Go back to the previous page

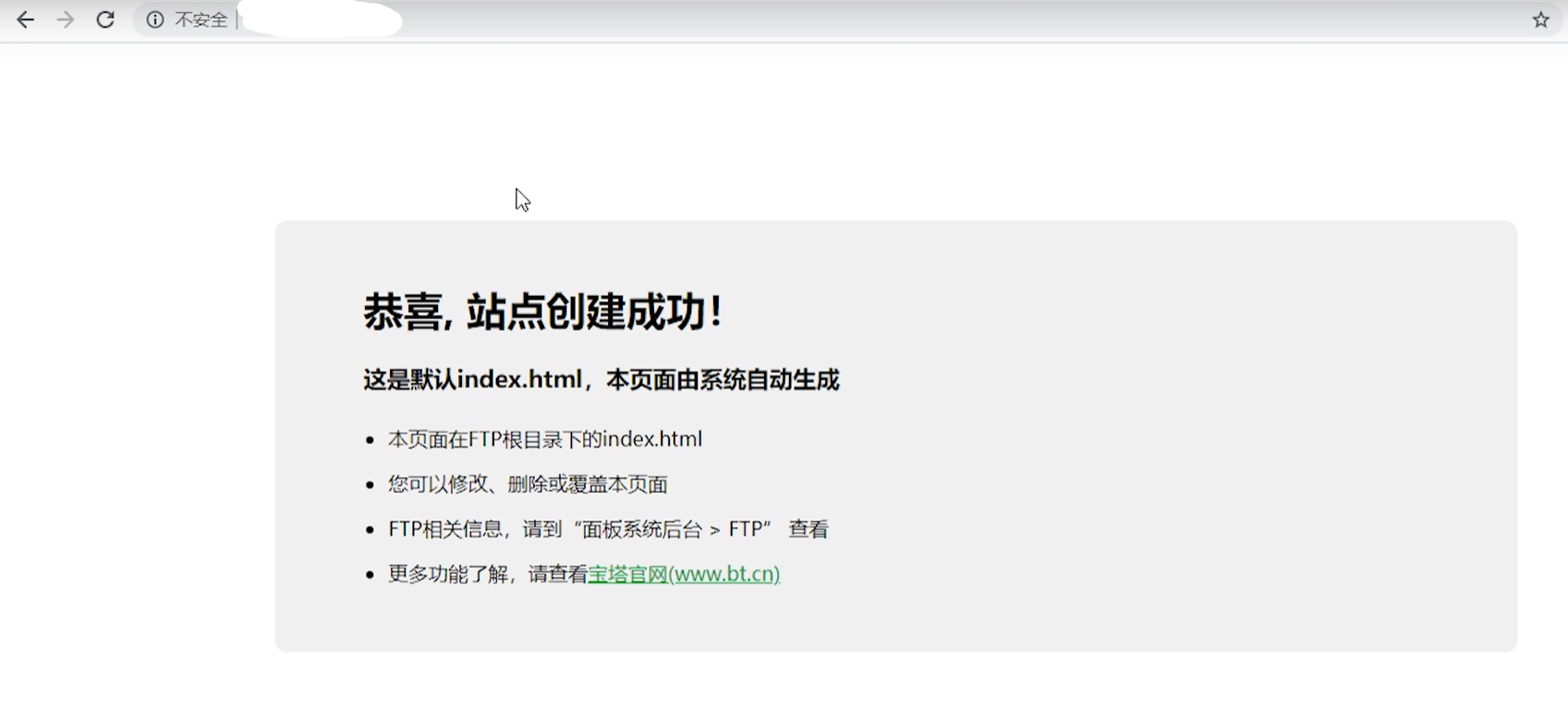pyautogui.click(x=25, y=19)
